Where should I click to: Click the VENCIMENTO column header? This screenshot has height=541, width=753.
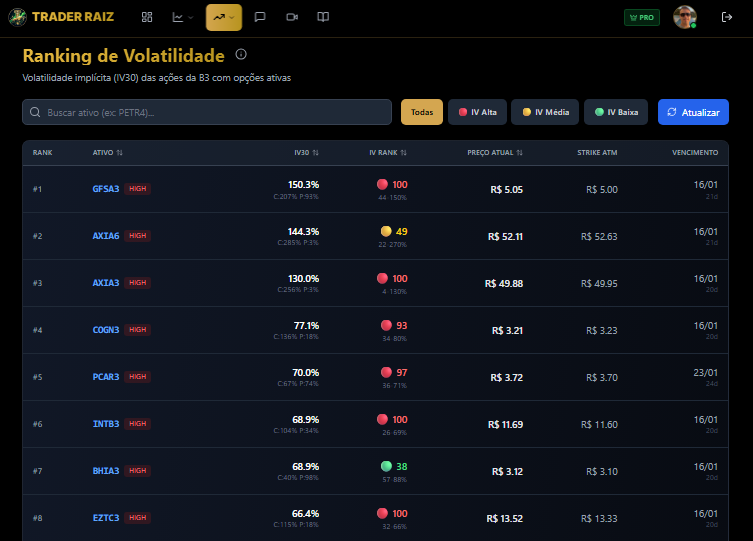[x=695, y=153]
